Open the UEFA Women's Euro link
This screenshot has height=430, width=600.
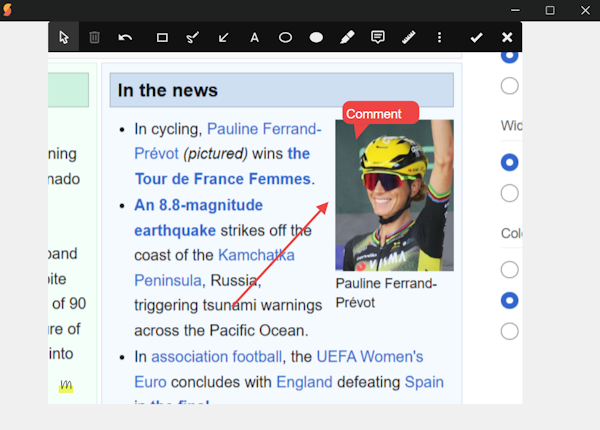(370, 357)
